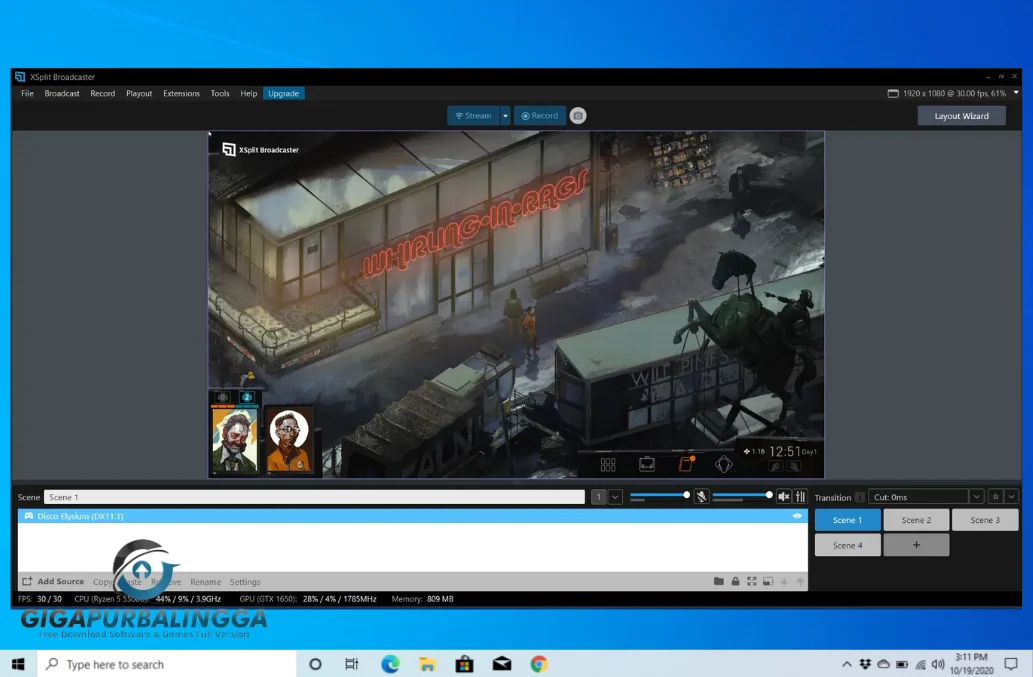Viewport: 1033px width, 677px height.
Task: Open the Windows notification center icon
Action: click(1011, 664)
